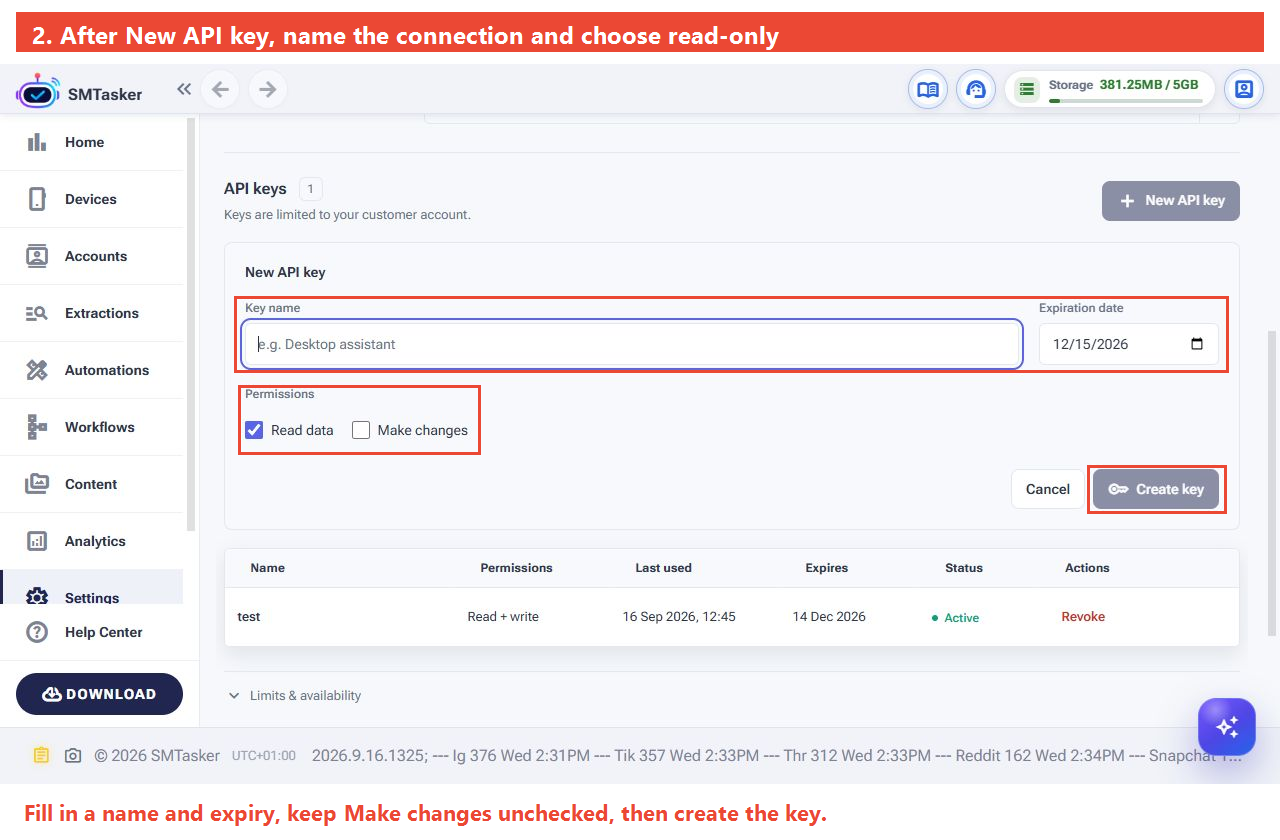Revoke the test API key

(1083, 617)
